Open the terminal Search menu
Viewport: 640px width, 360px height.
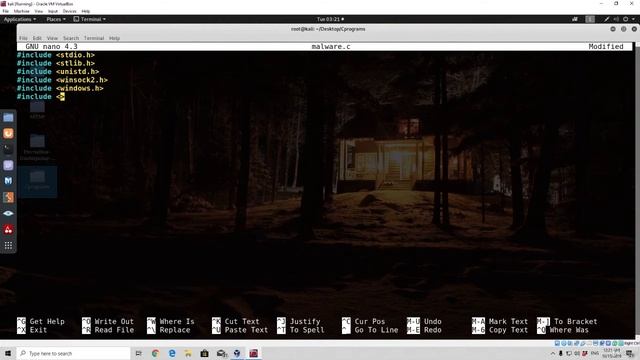[71, 38]
